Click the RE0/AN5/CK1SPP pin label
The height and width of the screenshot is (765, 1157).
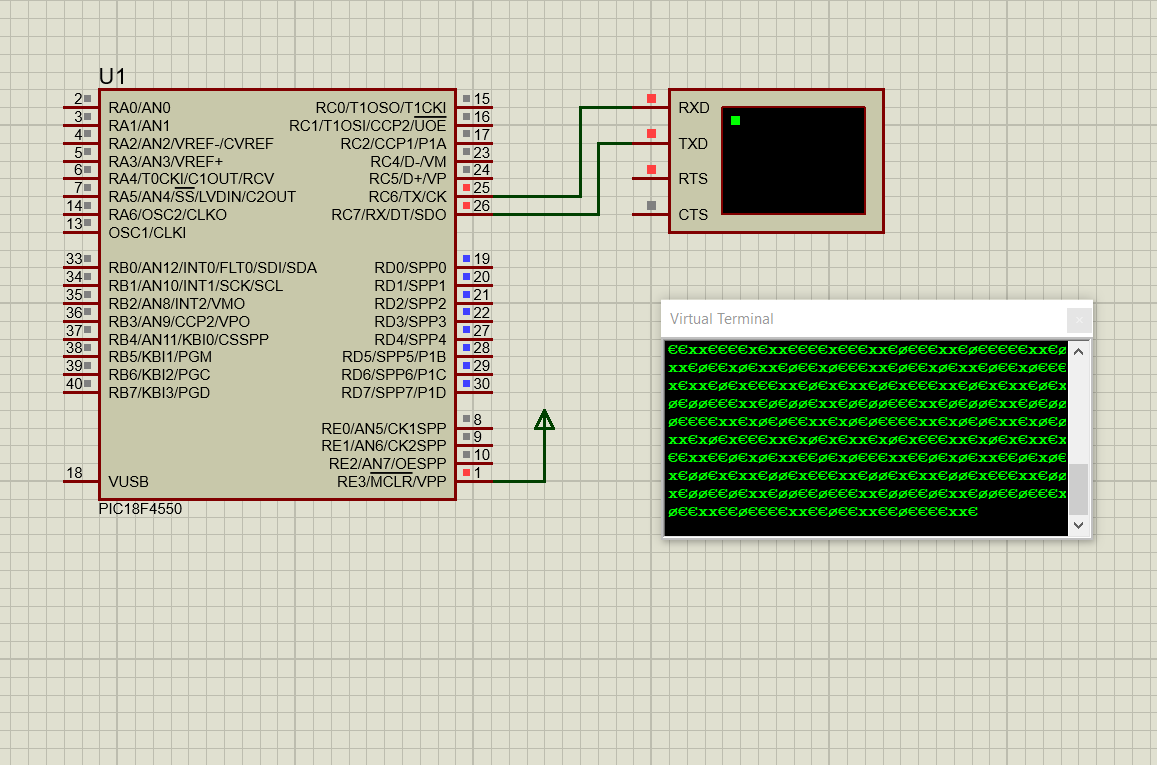(x=384, y=429)
